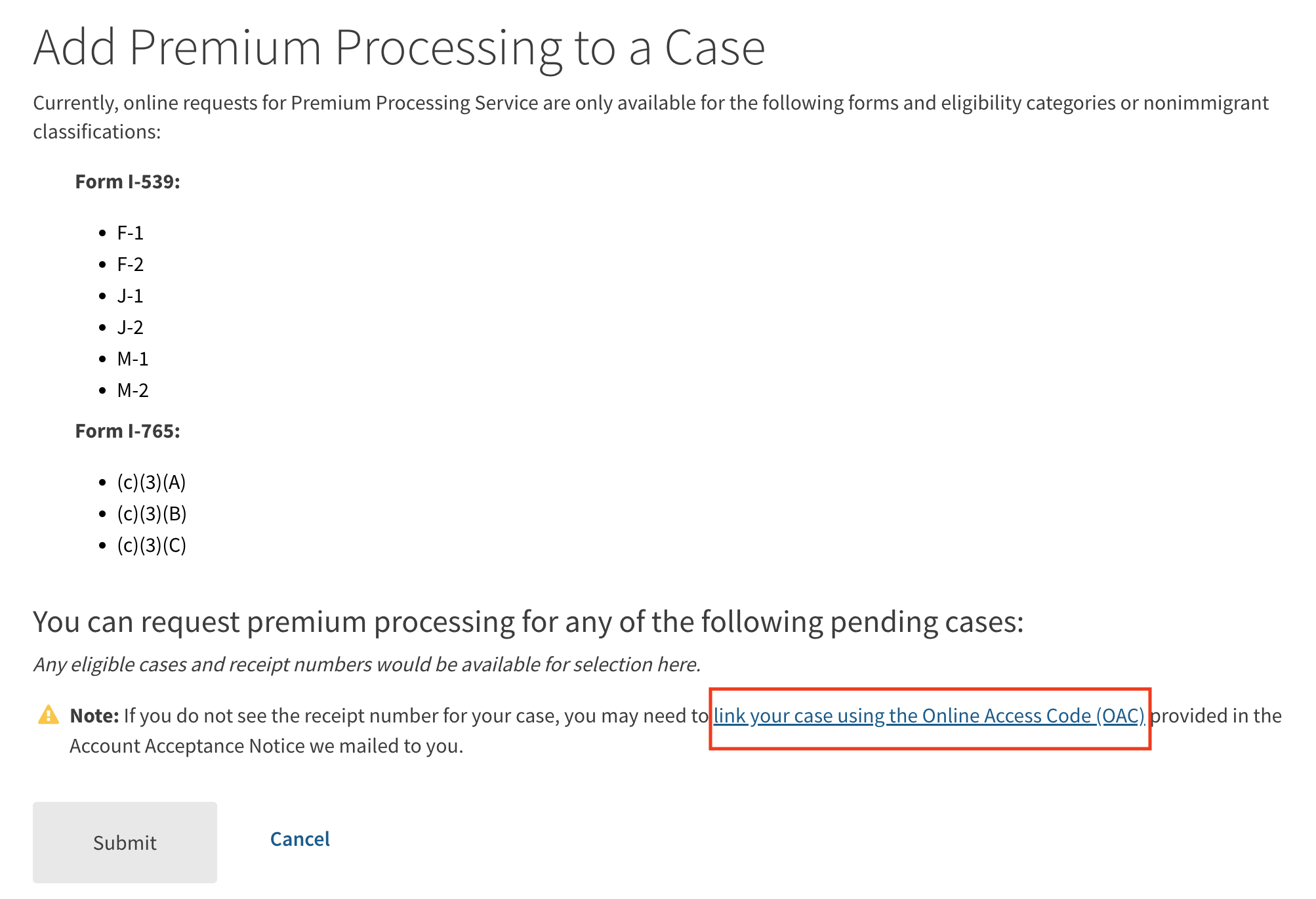Click the italic "Any eligible cases" placeholder text
Image resolution: width=1316 pixels, height=899 pixels.
pyautogui.click(x=367, y=665)
